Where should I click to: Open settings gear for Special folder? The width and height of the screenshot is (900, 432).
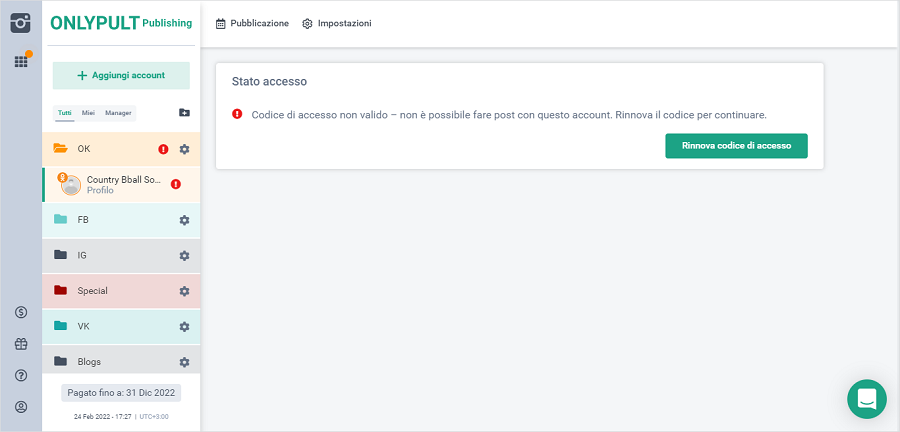coord(184,291)
